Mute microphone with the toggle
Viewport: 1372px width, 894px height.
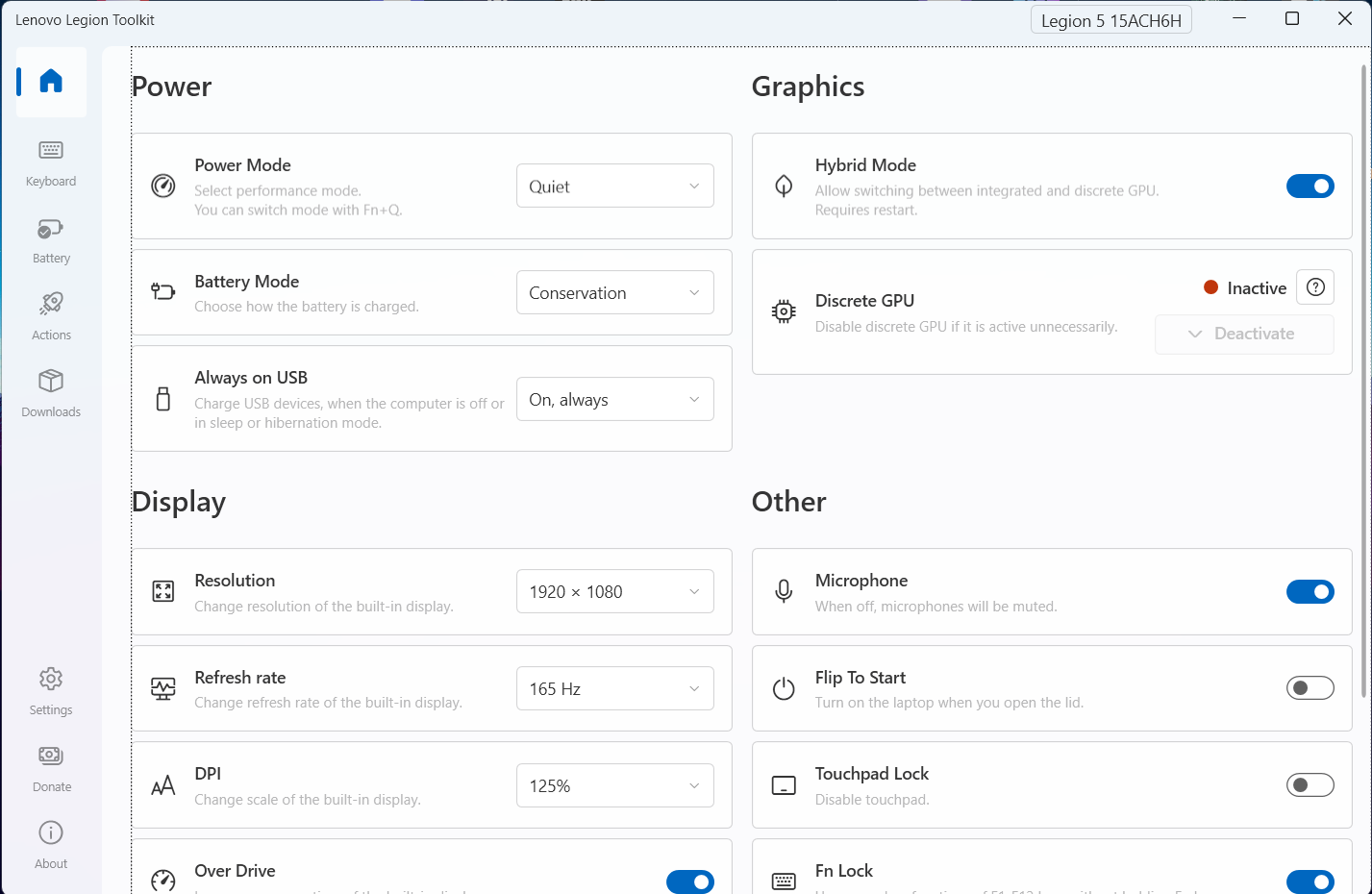(1310, 591)
